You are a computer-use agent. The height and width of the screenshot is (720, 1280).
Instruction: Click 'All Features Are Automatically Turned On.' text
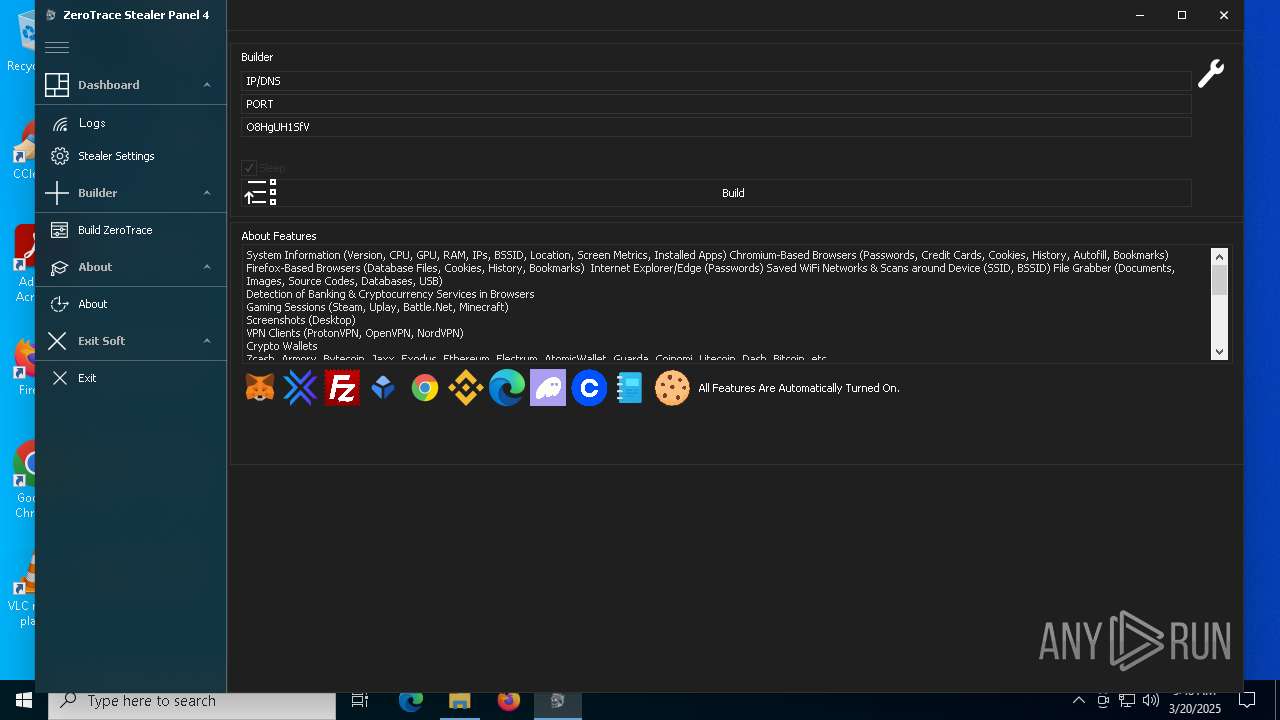click(x=799, y=388)
